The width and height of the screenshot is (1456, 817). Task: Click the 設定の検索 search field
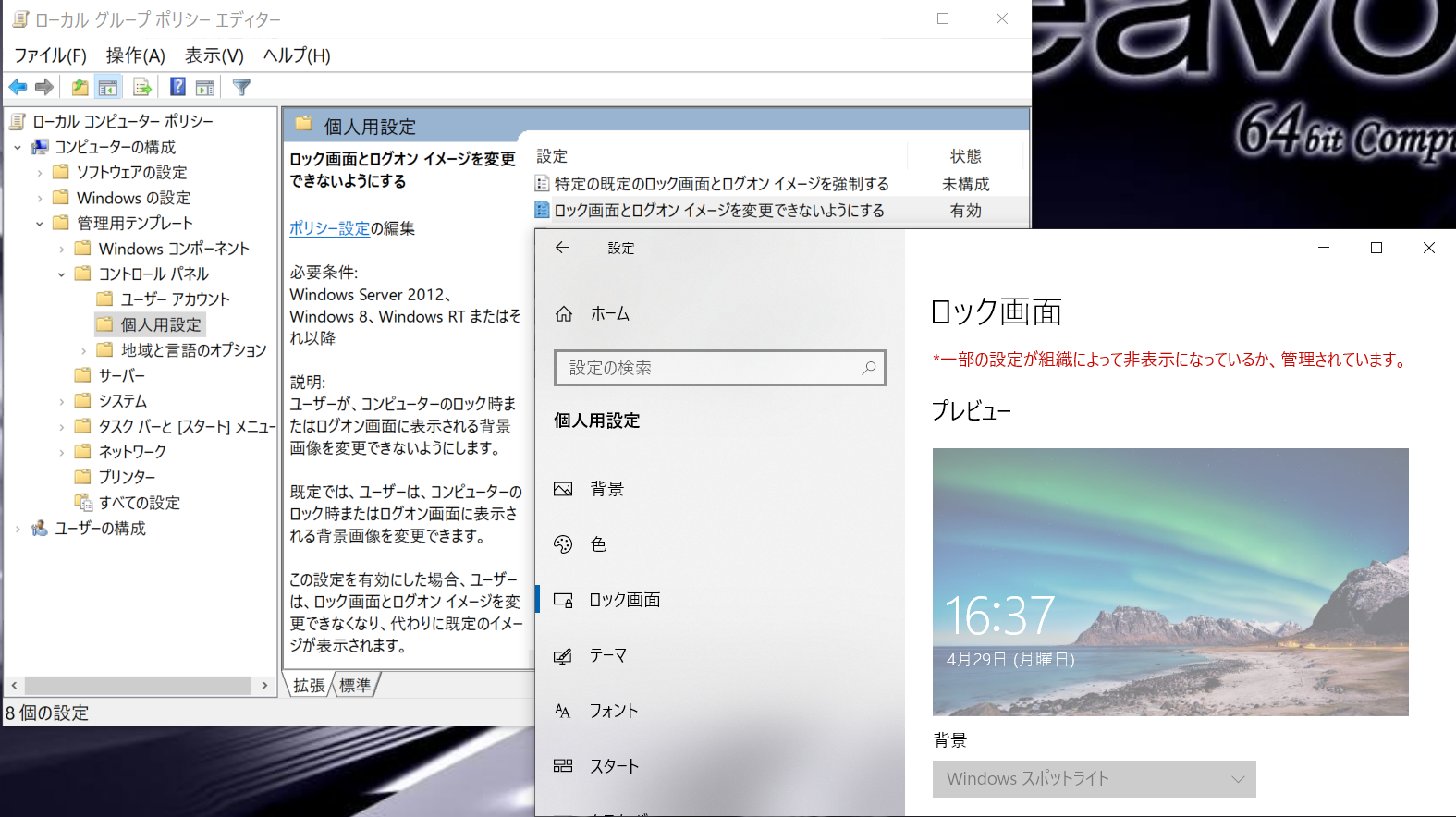pos(719,368)
